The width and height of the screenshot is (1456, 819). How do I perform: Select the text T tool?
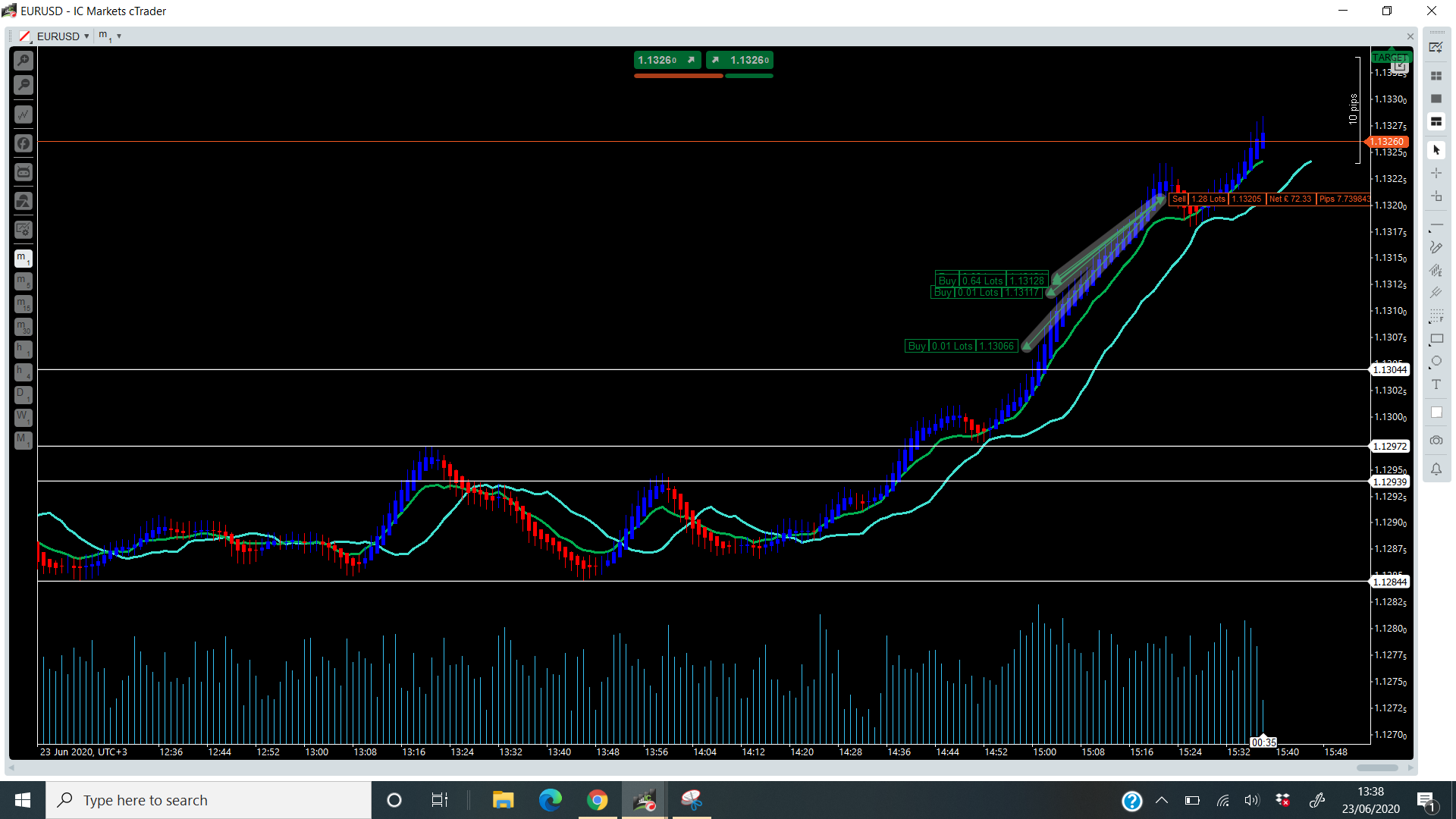pyautogui.click(x=1436, y=384)
